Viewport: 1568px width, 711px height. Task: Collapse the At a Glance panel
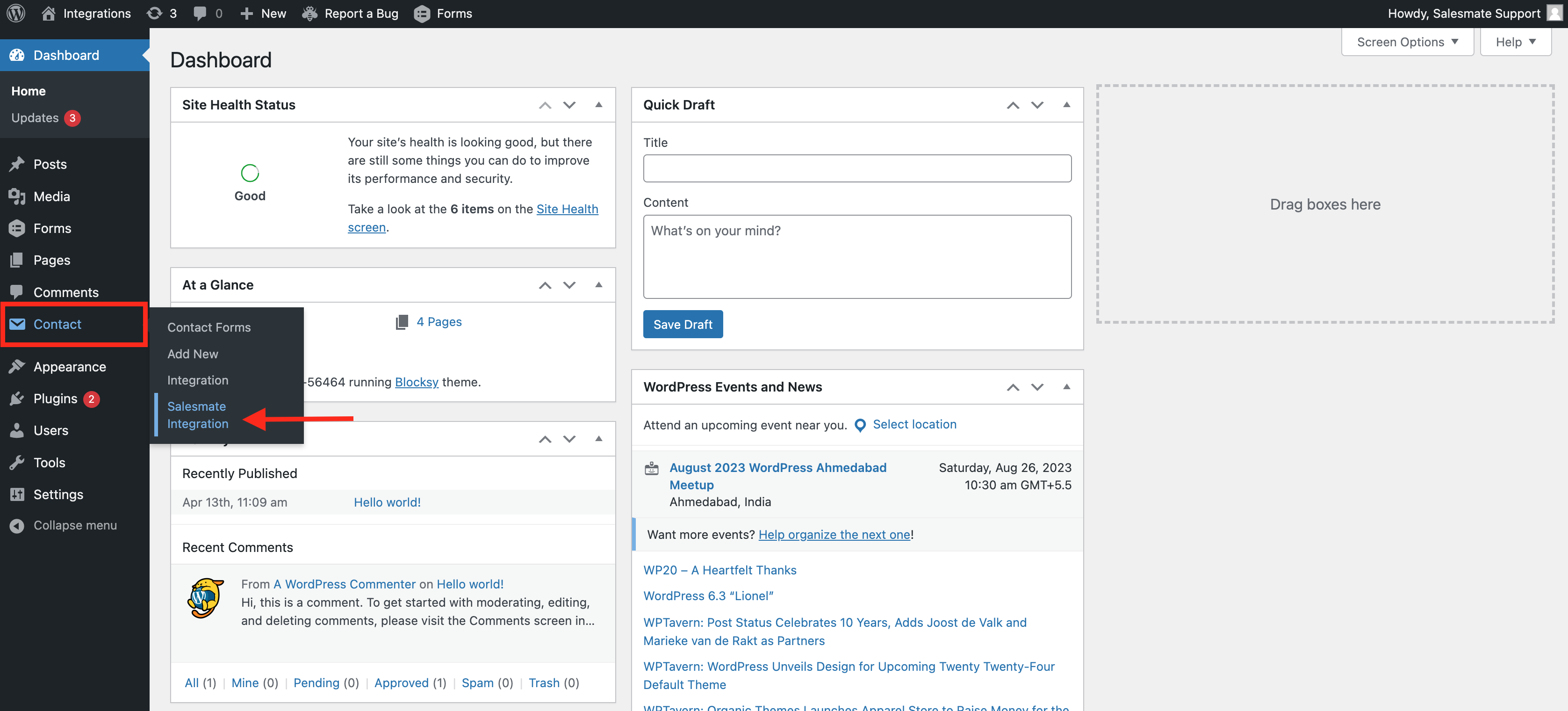pyautogui.click(x=598, y=285)
